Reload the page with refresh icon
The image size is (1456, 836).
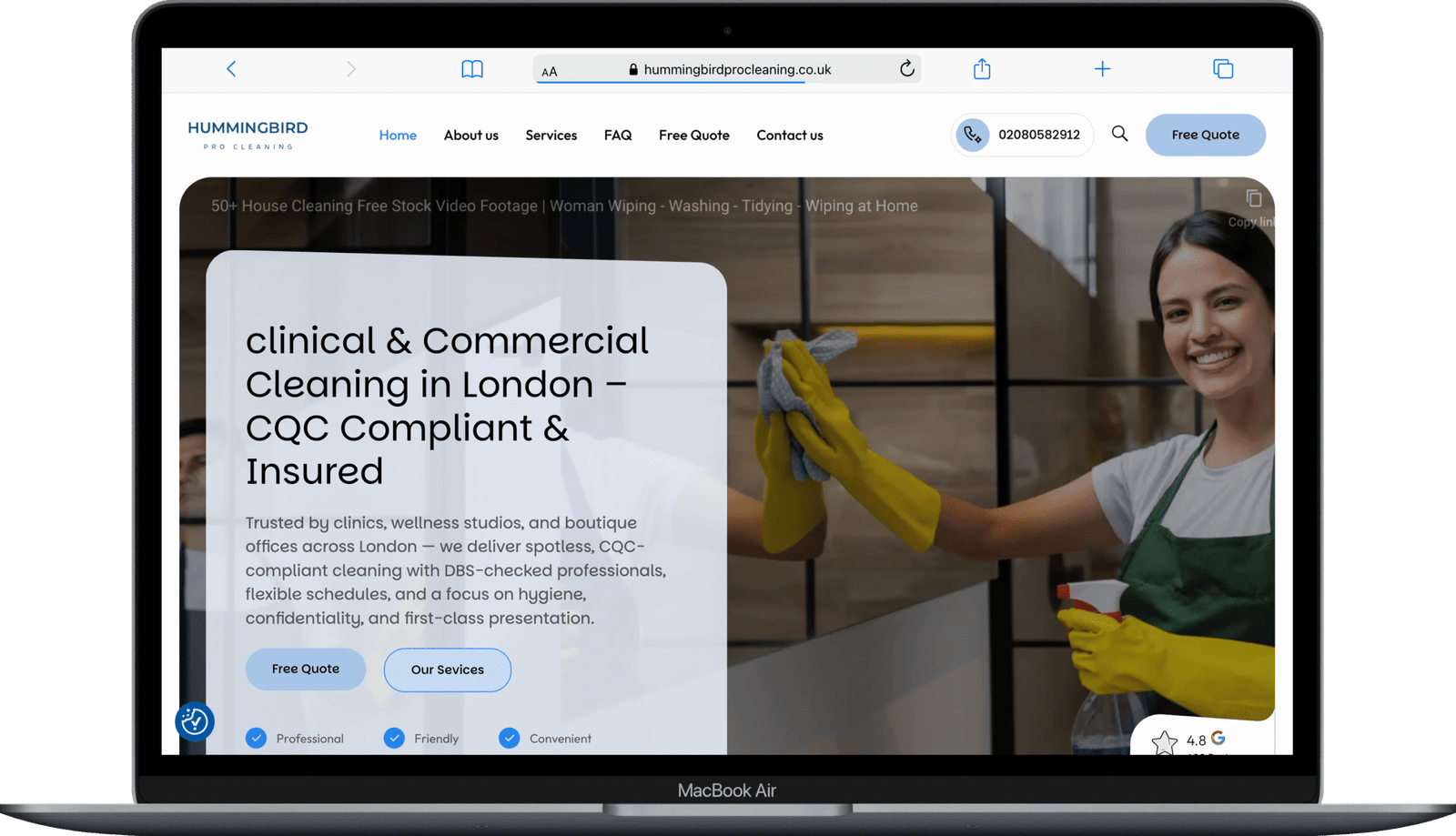(x=906, y=69)
